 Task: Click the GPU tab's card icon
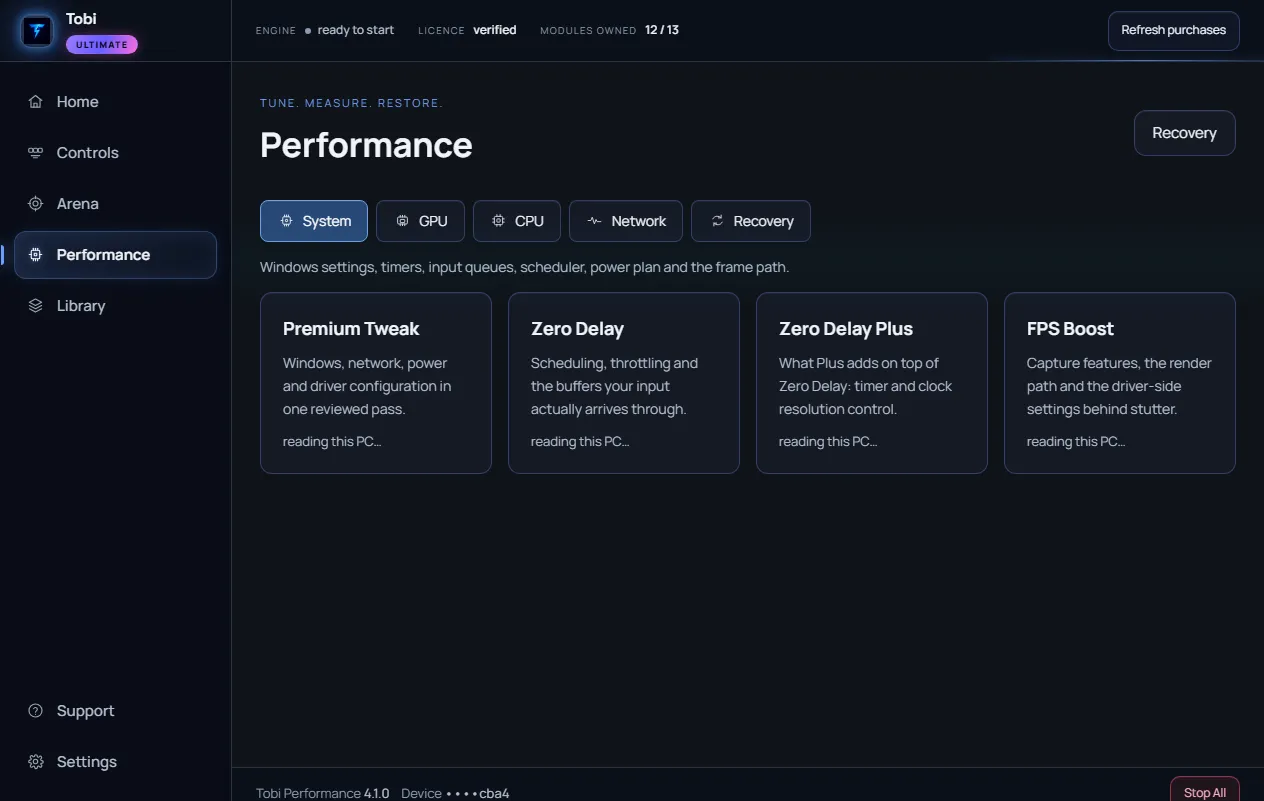click(x=402, y=221)
